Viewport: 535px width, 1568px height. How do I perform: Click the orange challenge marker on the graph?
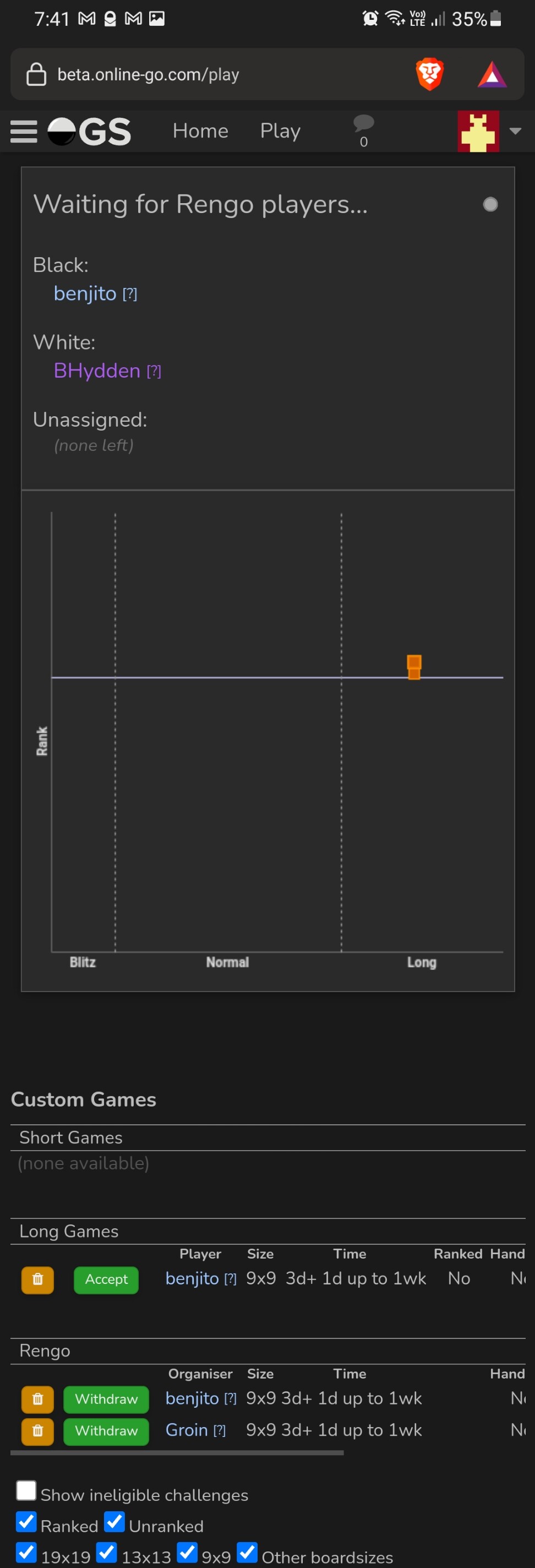point(414,666)
